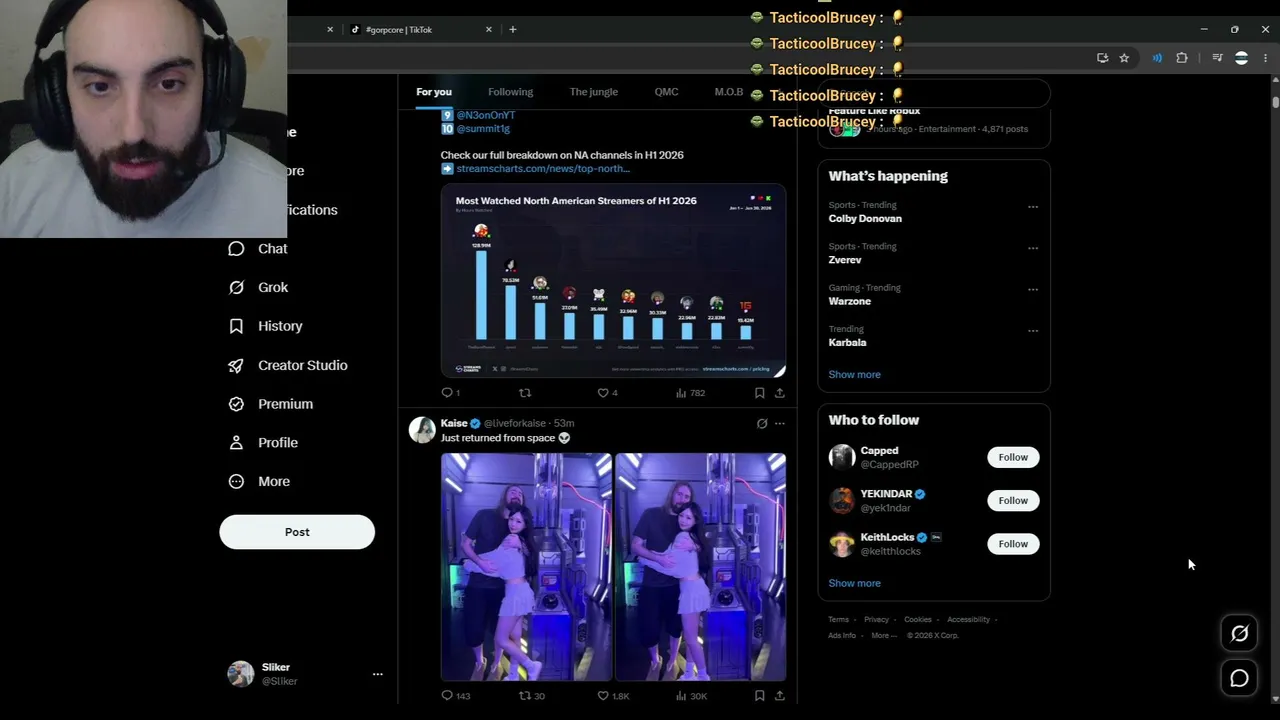Follow Capped

coord(1013,457)
